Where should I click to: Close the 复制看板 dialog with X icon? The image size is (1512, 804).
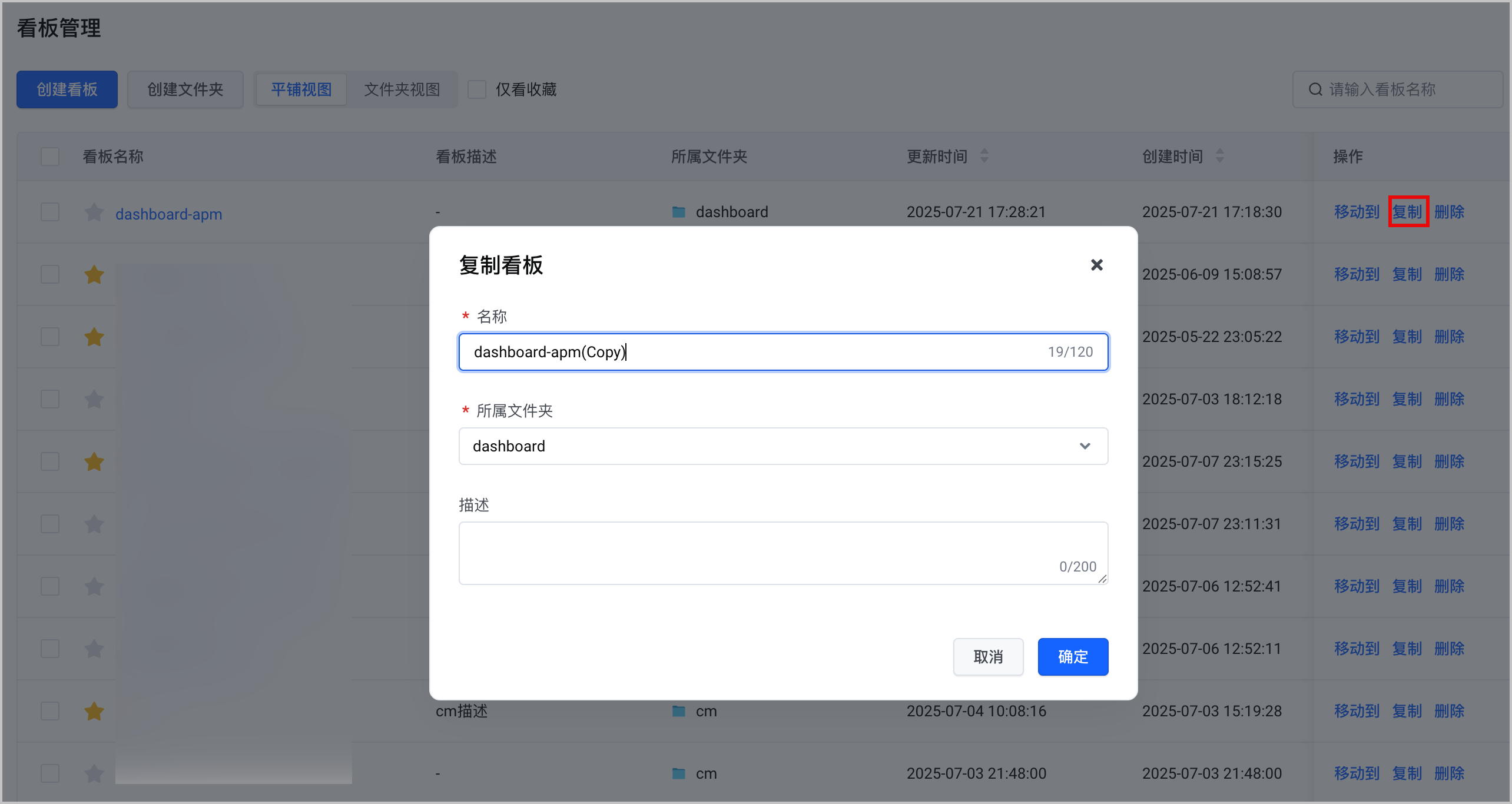(x=1096, y=265)
